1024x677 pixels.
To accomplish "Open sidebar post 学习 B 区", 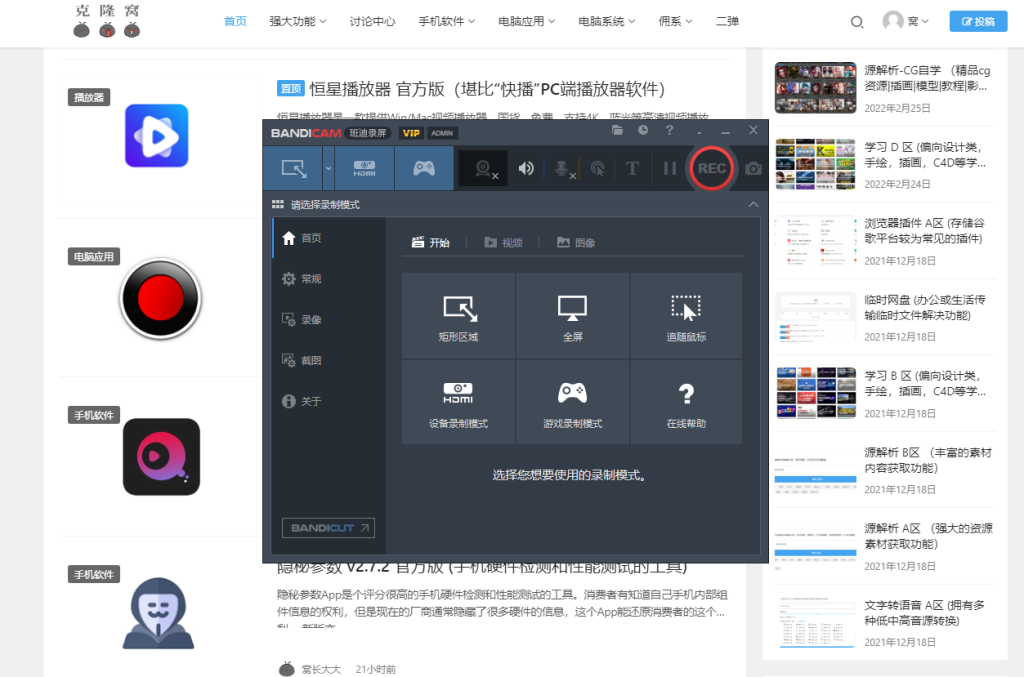I will point(925,384).
